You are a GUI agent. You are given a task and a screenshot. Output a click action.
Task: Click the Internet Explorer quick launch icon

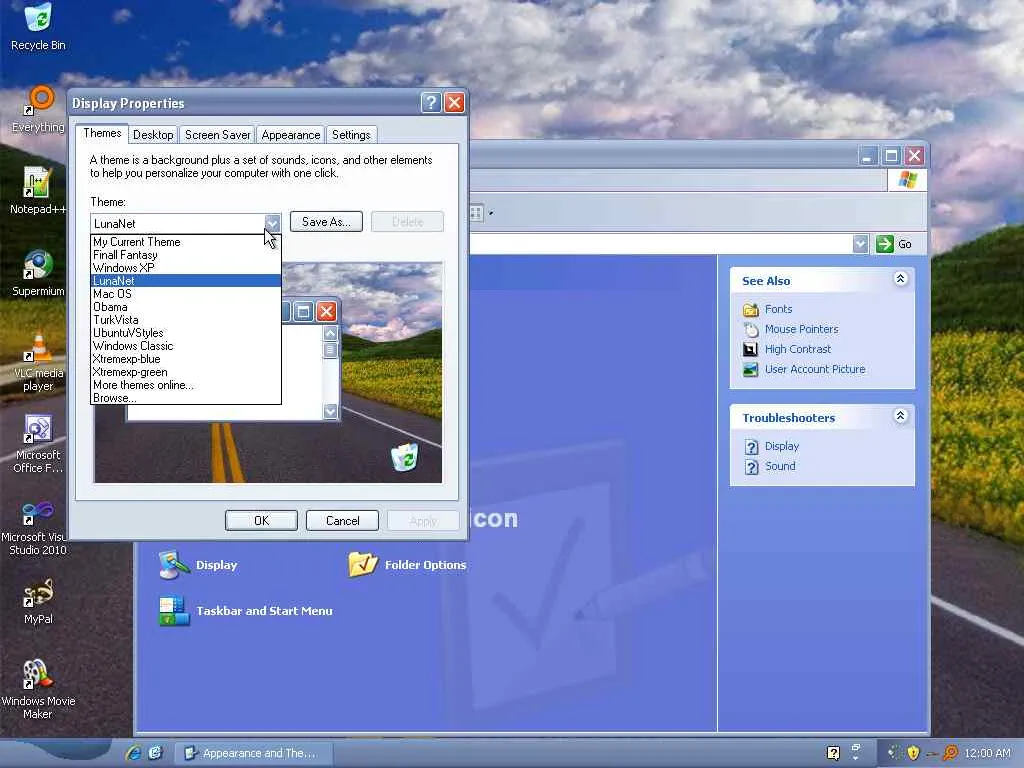133,753
